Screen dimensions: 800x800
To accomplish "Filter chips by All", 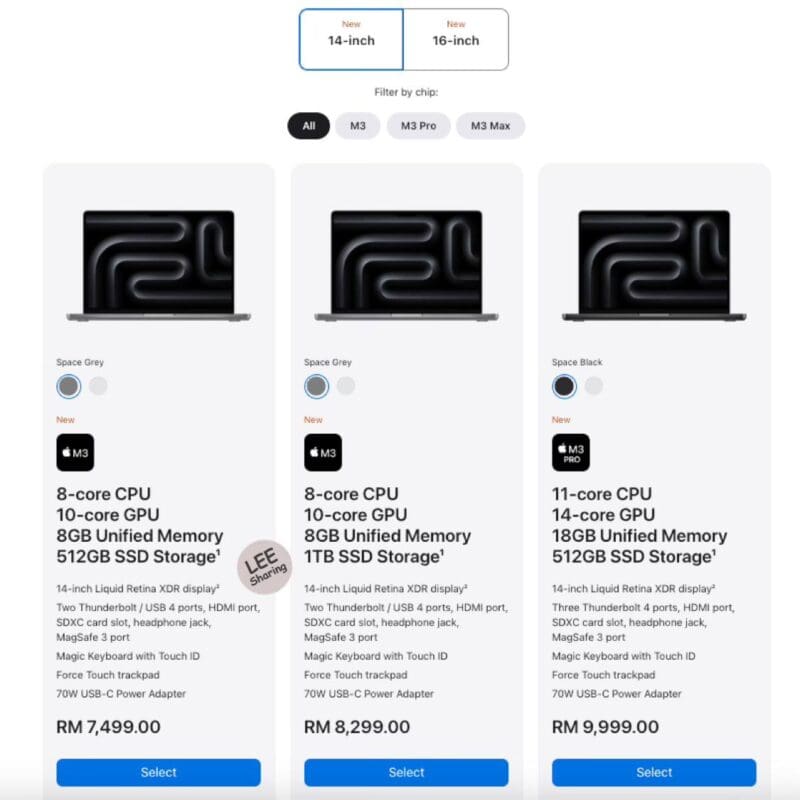I will (309, 126).
